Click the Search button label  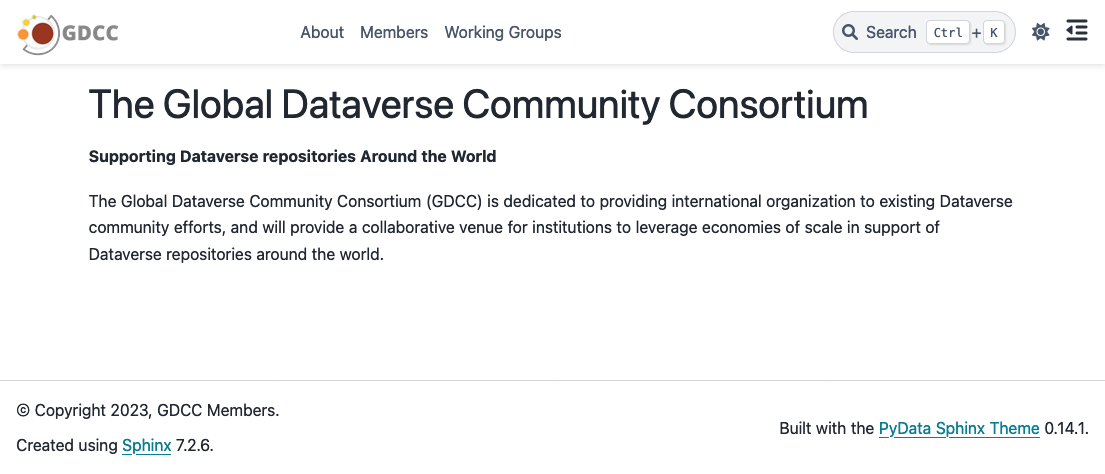click(x=891, y=32)
